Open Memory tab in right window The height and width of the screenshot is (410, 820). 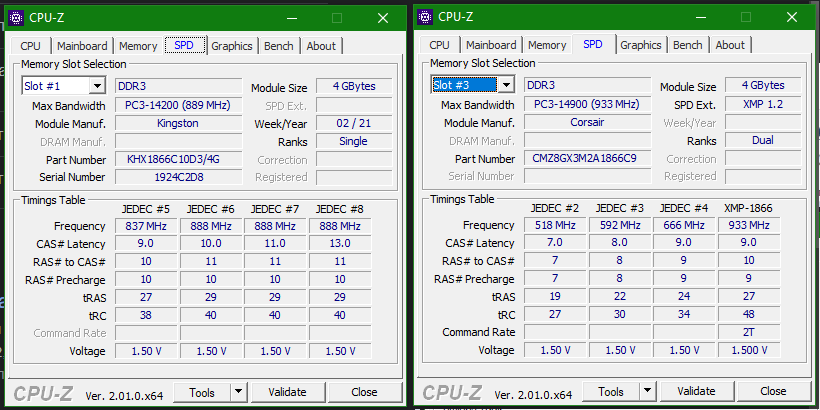click(x=547, y=45)
